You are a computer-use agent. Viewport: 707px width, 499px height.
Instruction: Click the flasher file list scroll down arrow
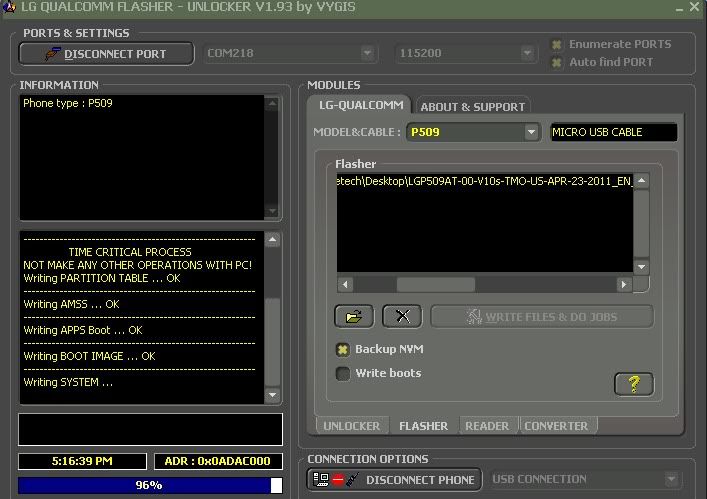(641, 266)
